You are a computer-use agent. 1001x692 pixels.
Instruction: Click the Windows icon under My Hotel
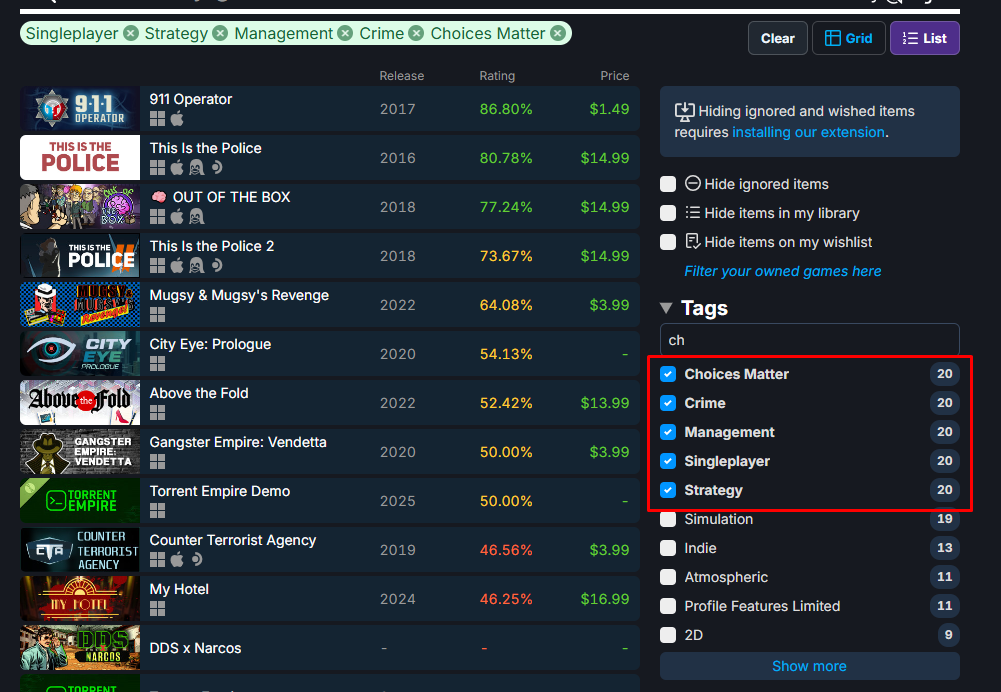[157, 609]
